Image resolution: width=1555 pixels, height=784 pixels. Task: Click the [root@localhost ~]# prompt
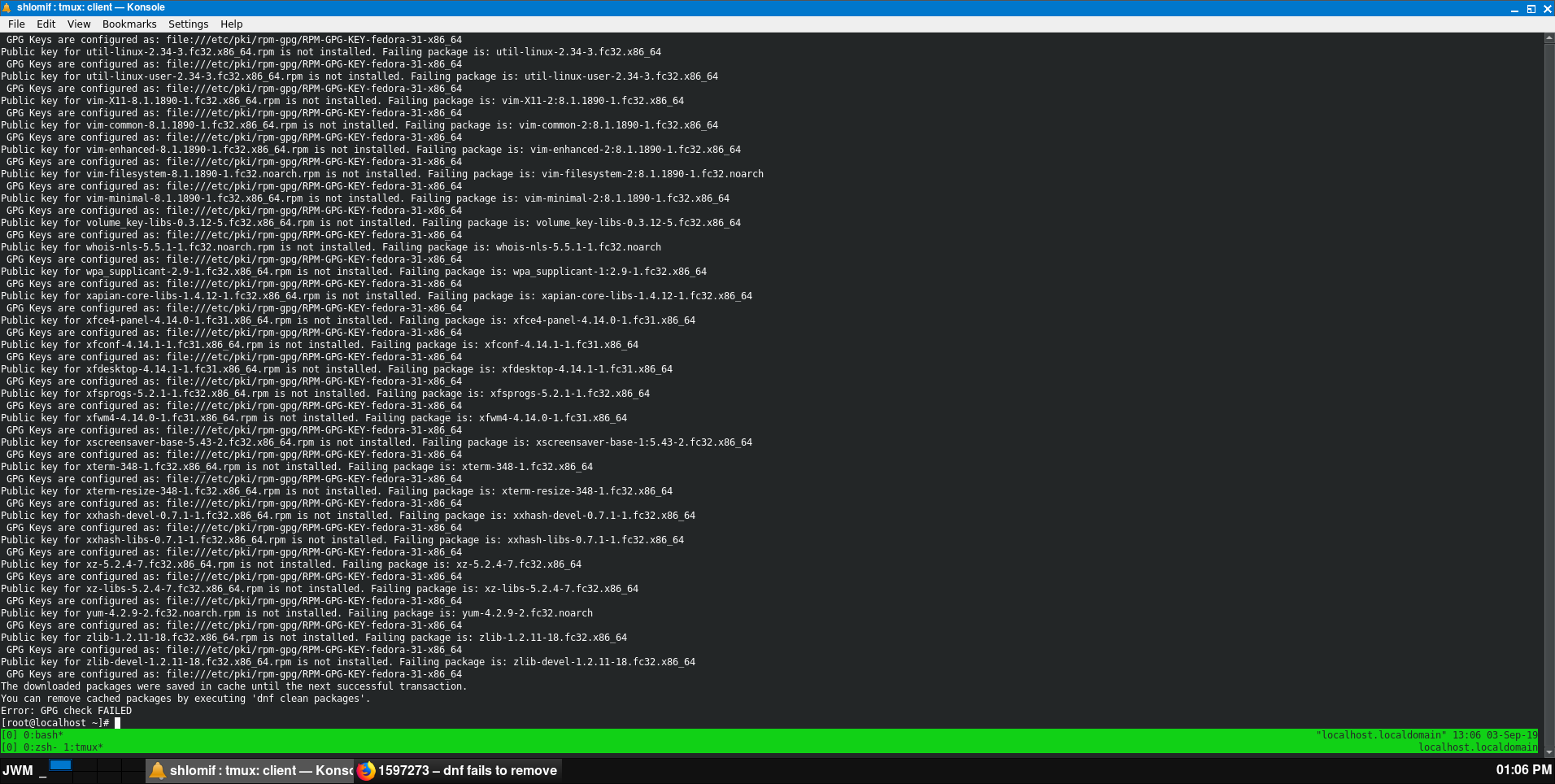[55, 723]
